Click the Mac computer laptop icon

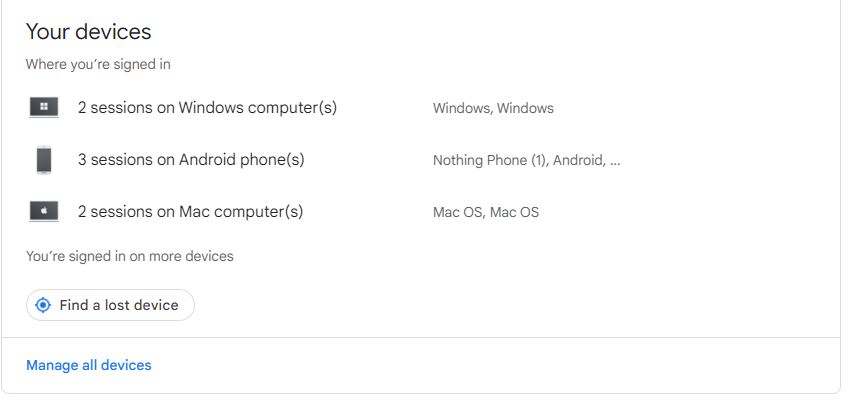coord(44,211)
